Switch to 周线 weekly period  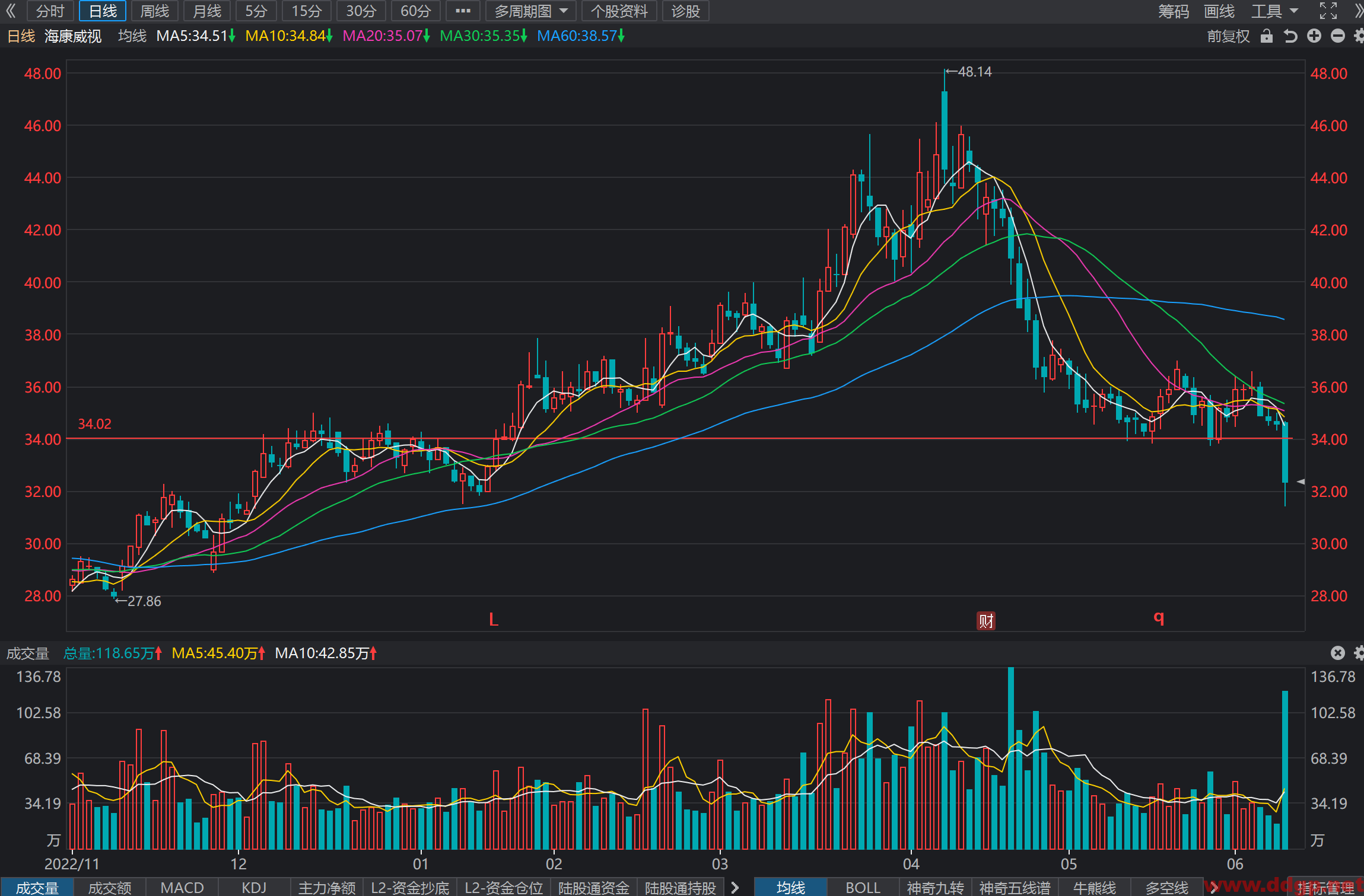[x=154, y=11]
